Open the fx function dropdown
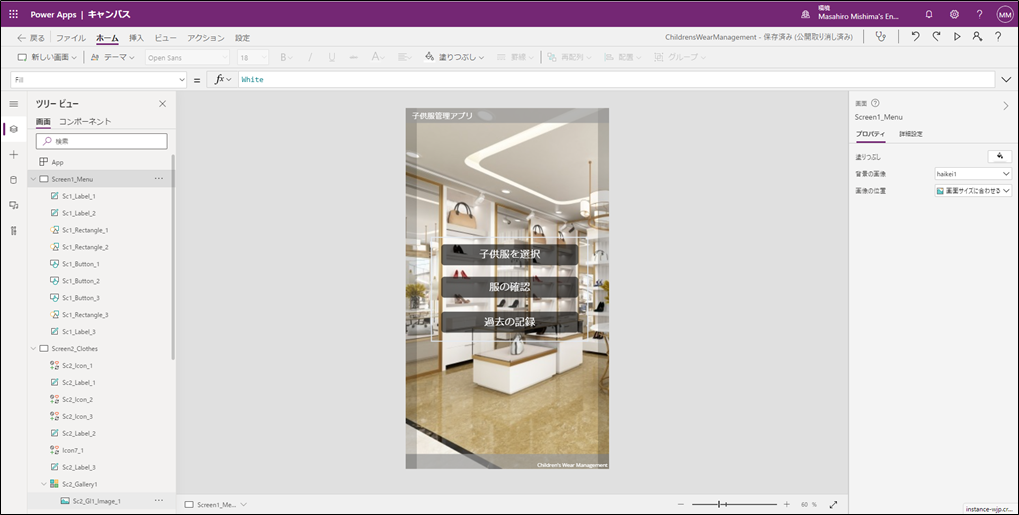The height and width of the screenshot is (515, 1019). (x=223, y=79)
